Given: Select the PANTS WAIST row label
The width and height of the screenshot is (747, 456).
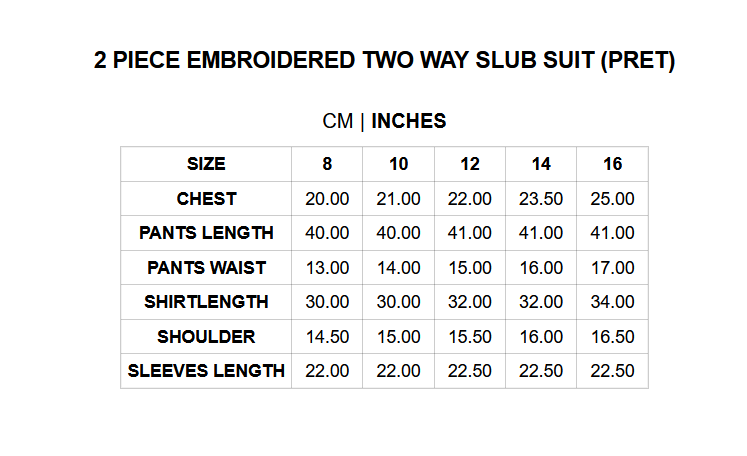Looking at the screenshot, I should coord(206,268).
